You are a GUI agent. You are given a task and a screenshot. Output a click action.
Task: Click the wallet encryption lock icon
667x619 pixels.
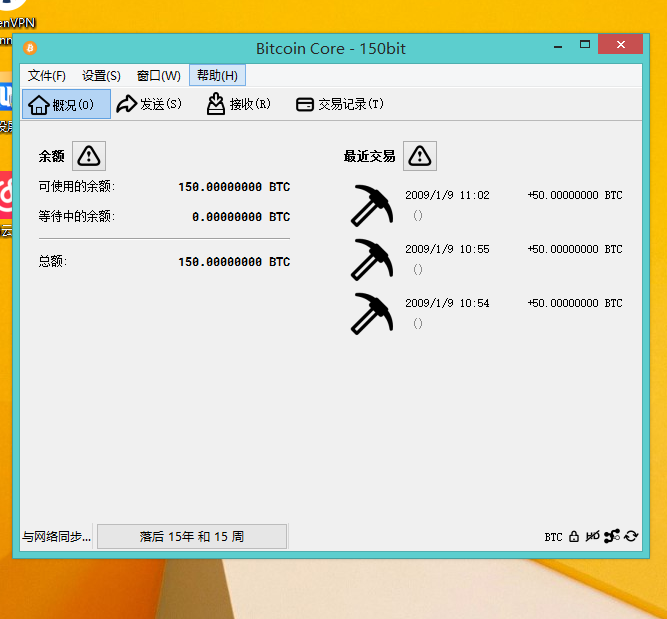tap(574, 537)
